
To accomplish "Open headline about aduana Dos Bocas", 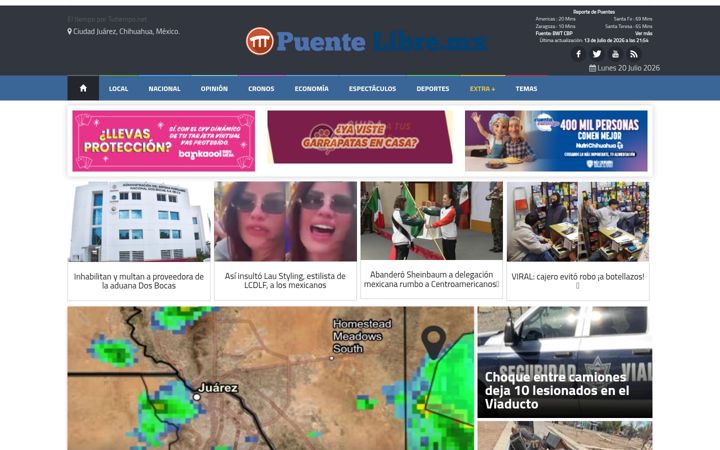I will click(x=139, y=281).
